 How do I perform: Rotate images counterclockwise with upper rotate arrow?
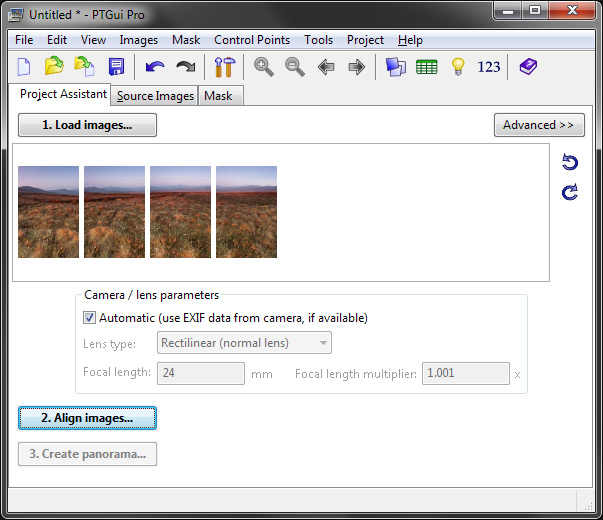pyautogui.click(x=570, y=162)
